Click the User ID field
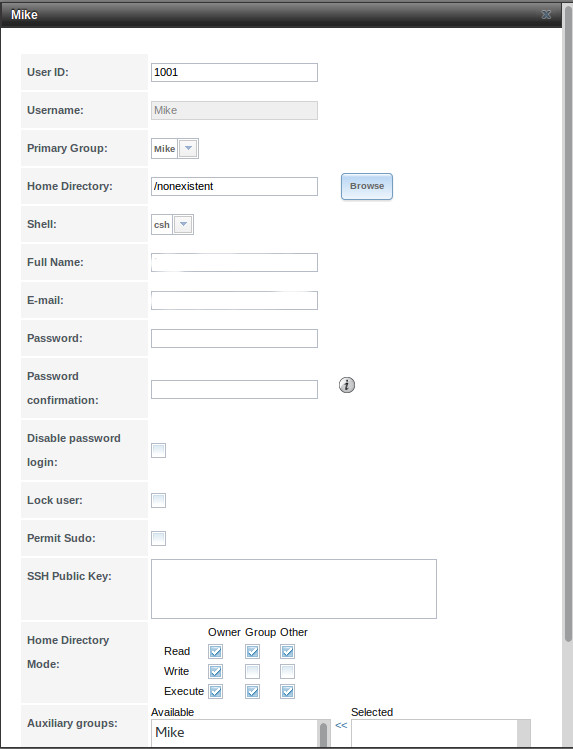 click(234, 73)
